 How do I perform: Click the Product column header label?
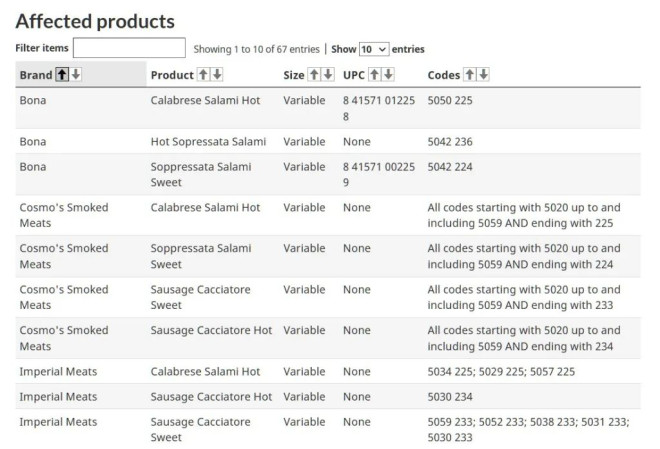(171, 75)
